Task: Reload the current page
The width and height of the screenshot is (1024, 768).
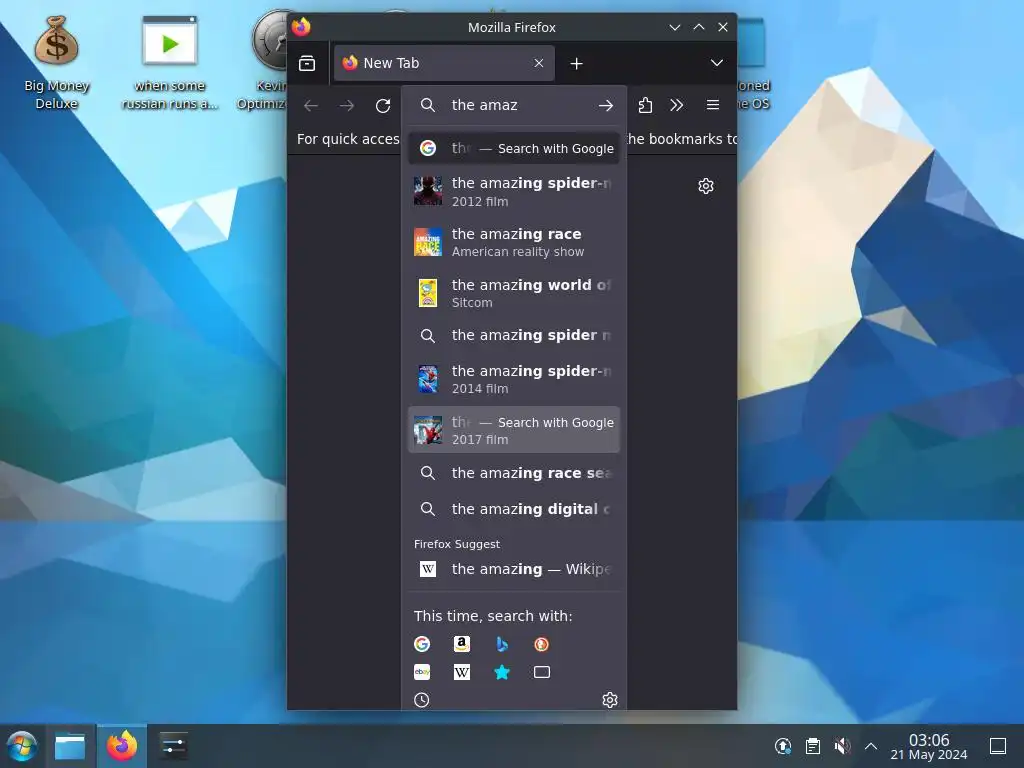Action: [x=383, y=105]
